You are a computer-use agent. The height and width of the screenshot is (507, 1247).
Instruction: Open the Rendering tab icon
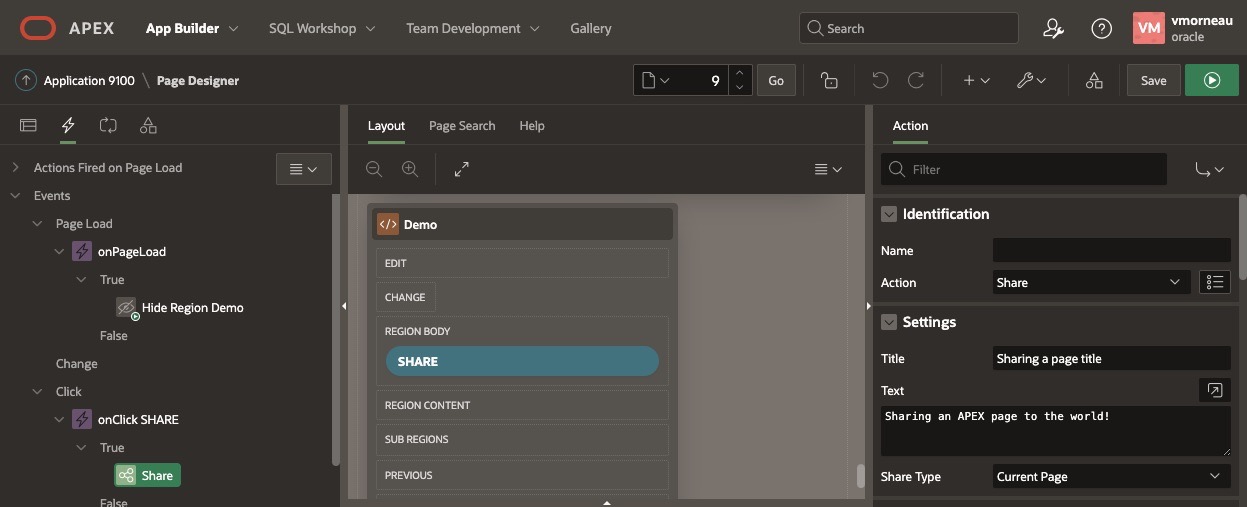[x=28, y=126]
